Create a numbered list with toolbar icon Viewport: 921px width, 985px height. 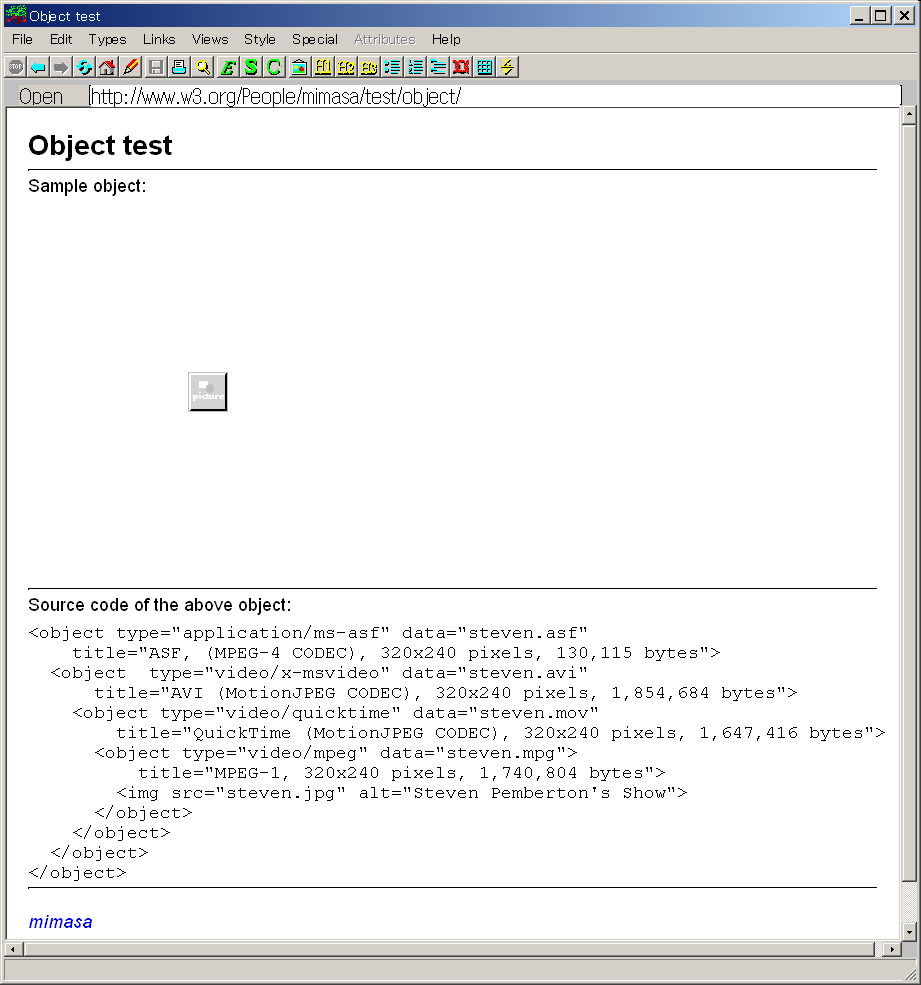tap(415, 67)
